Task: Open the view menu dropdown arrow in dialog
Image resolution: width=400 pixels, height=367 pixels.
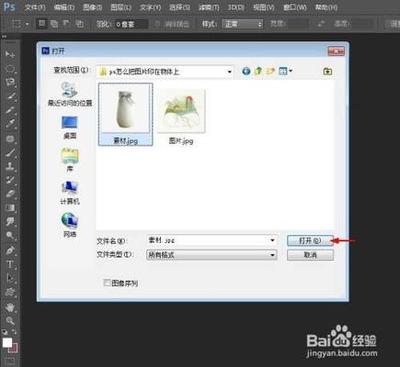Action: (x=291, y=71)
